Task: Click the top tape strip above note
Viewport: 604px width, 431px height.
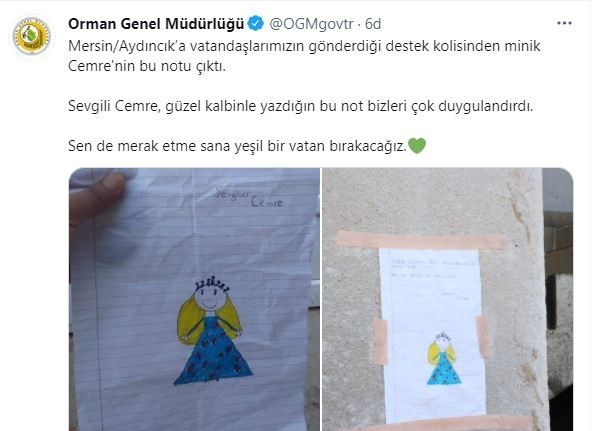Action: tap(421, 240)
